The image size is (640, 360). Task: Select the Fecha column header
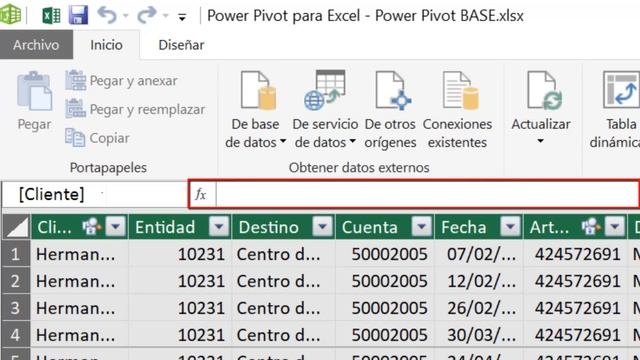coord(478,227)
